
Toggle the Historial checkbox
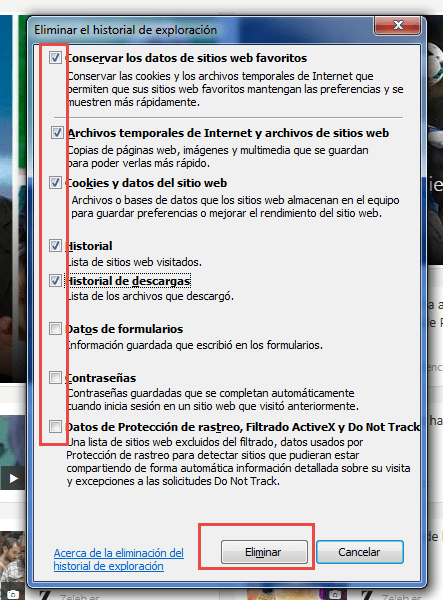click(55, 245)
